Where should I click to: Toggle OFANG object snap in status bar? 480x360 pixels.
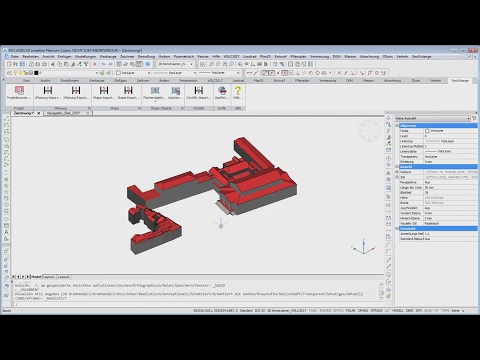pyautogui.click(x=363, y=310)
